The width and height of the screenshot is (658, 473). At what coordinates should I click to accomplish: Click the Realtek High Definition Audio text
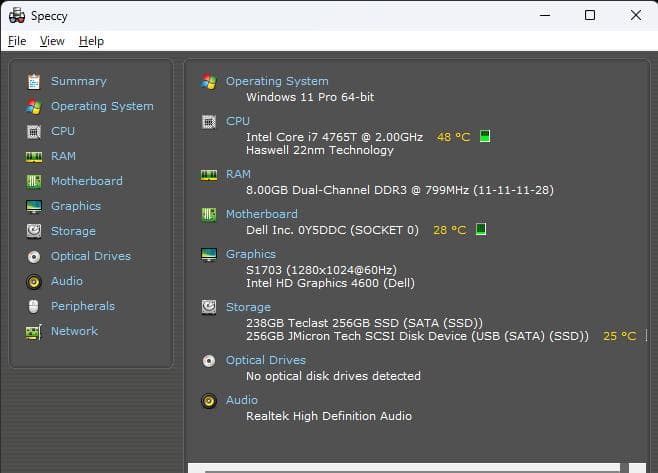tap(329, 416)
